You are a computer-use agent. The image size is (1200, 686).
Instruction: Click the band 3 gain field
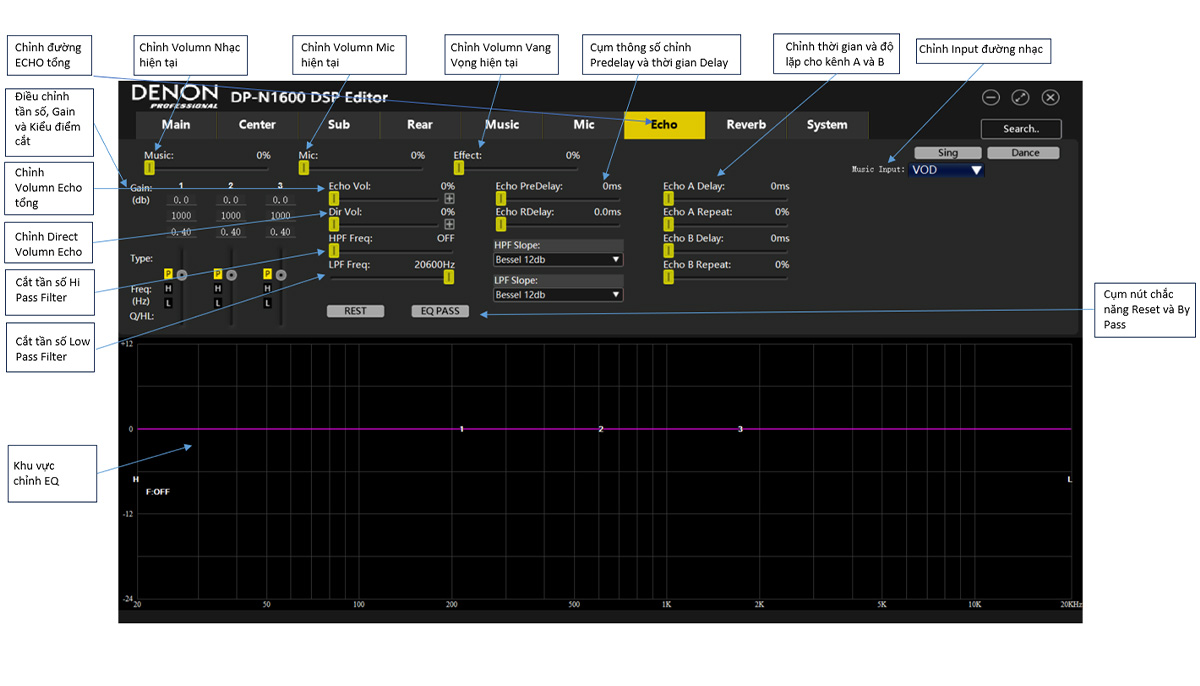pyautogui.click(x=281, y=200)
